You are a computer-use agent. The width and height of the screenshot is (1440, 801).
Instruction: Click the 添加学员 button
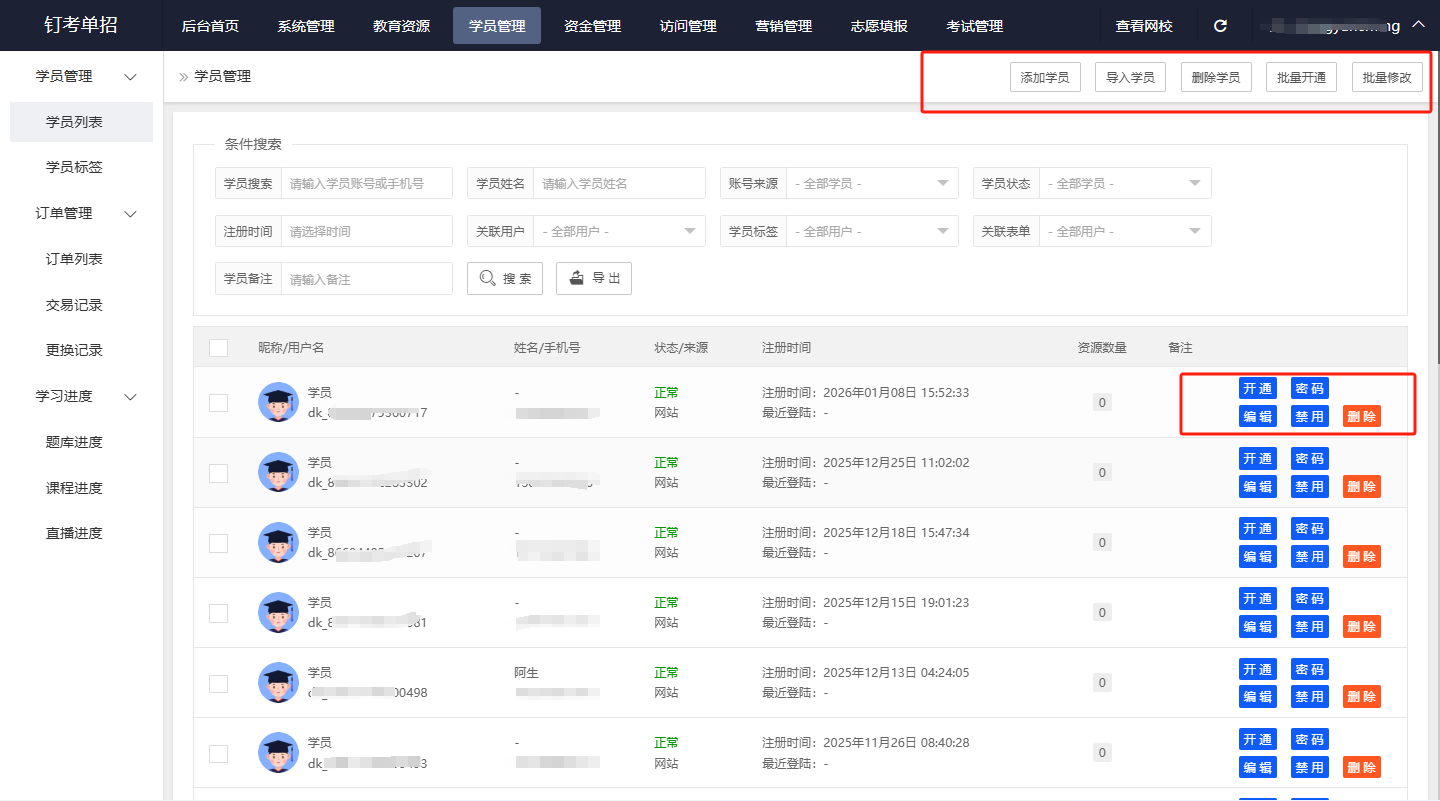1044,77
